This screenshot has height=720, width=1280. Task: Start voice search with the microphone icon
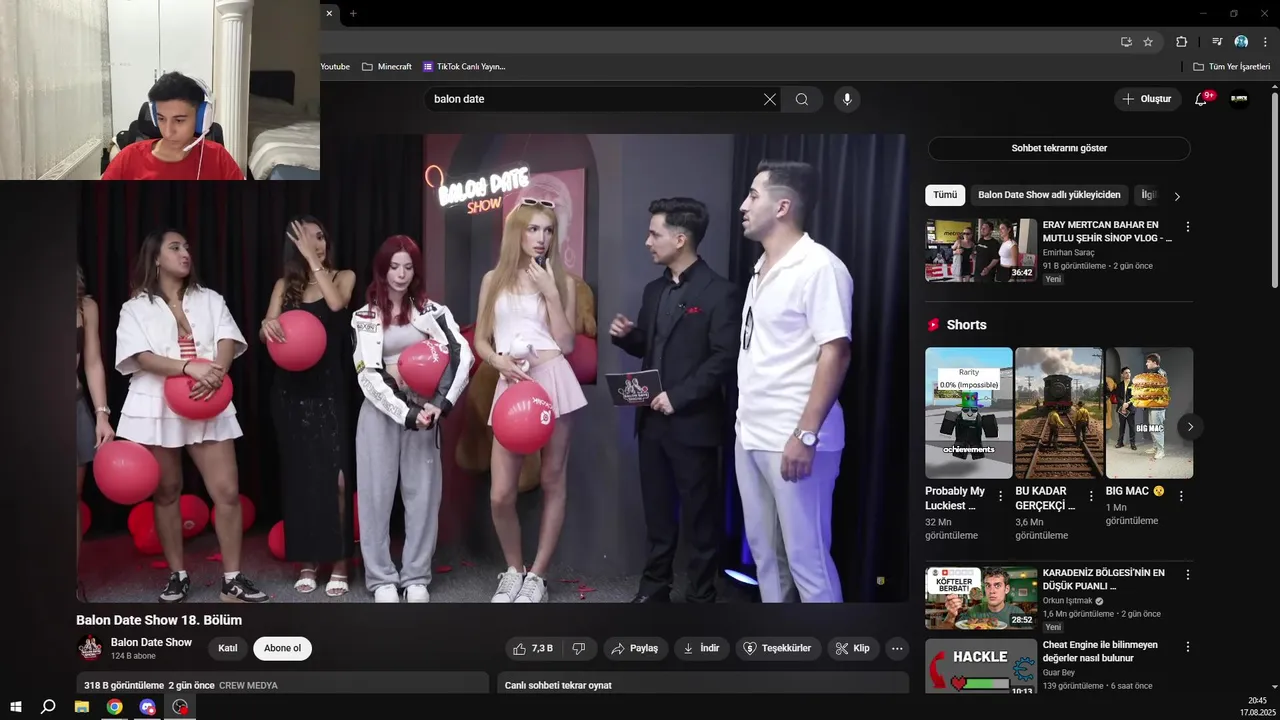pos(847,99)
